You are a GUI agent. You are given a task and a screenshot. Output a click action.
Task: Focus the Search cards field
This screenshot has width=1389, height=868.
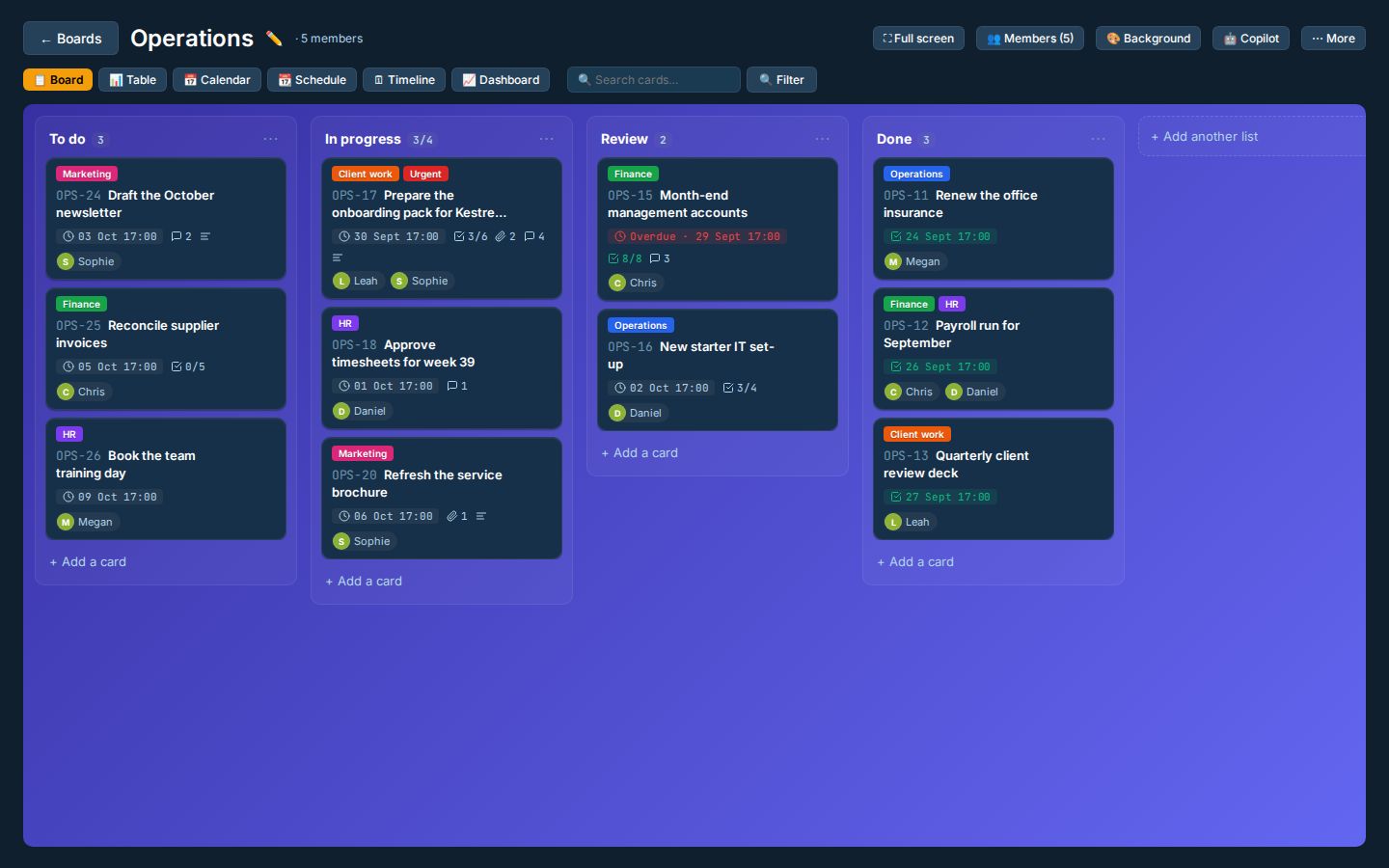point(654,80)
